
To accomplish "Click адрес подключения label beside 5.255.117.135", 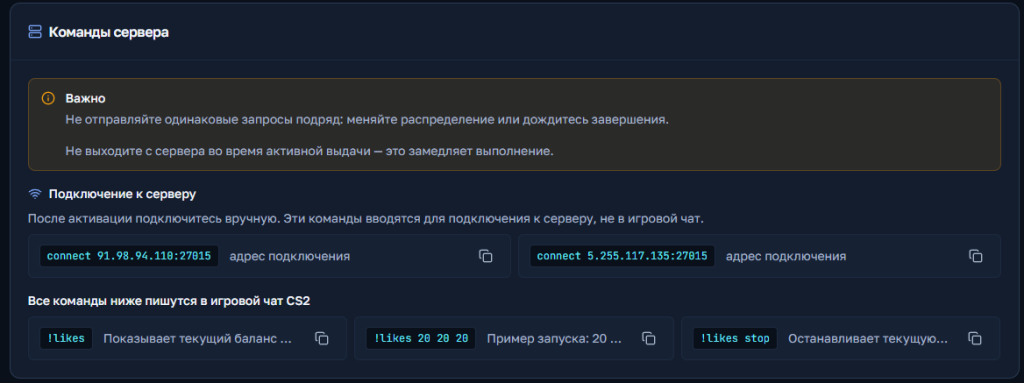I will [786, 256].
